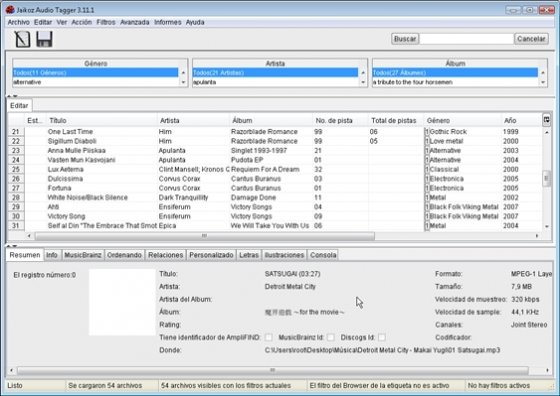Open the Filtros menu

pos(106,22)
